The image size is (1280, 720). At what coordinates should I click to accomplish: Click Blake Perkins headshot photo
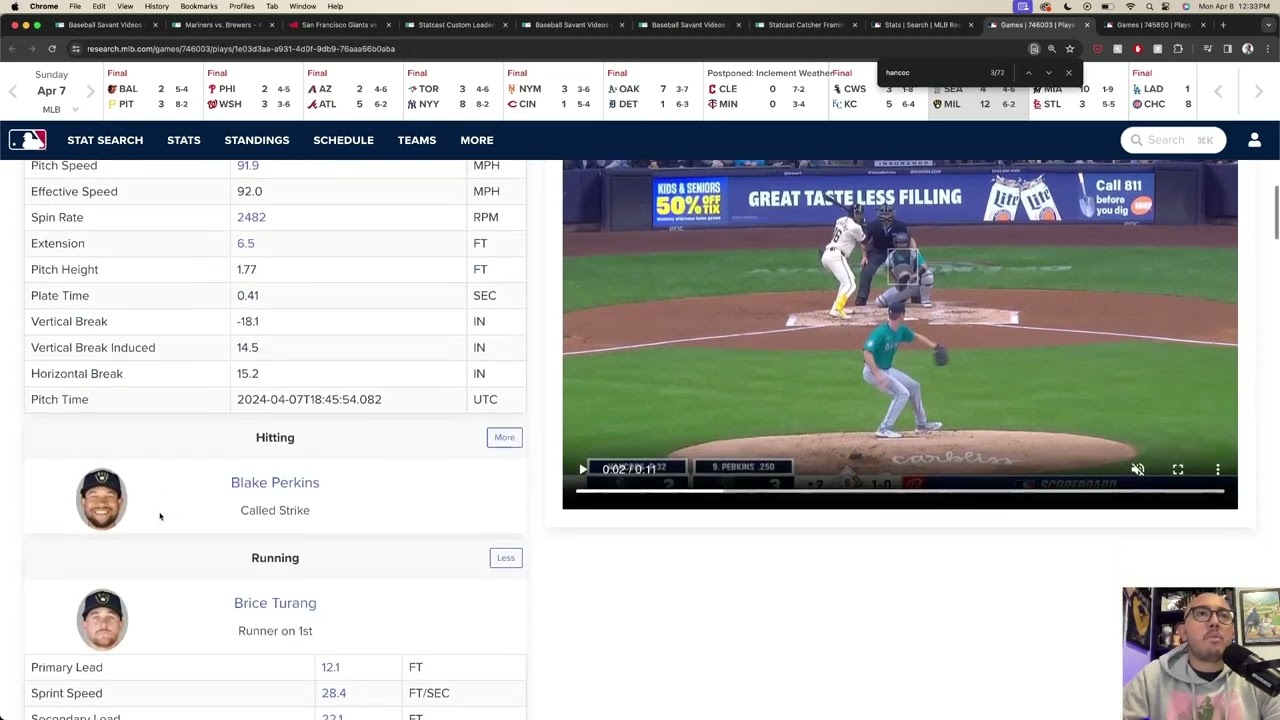click(101, 499)
